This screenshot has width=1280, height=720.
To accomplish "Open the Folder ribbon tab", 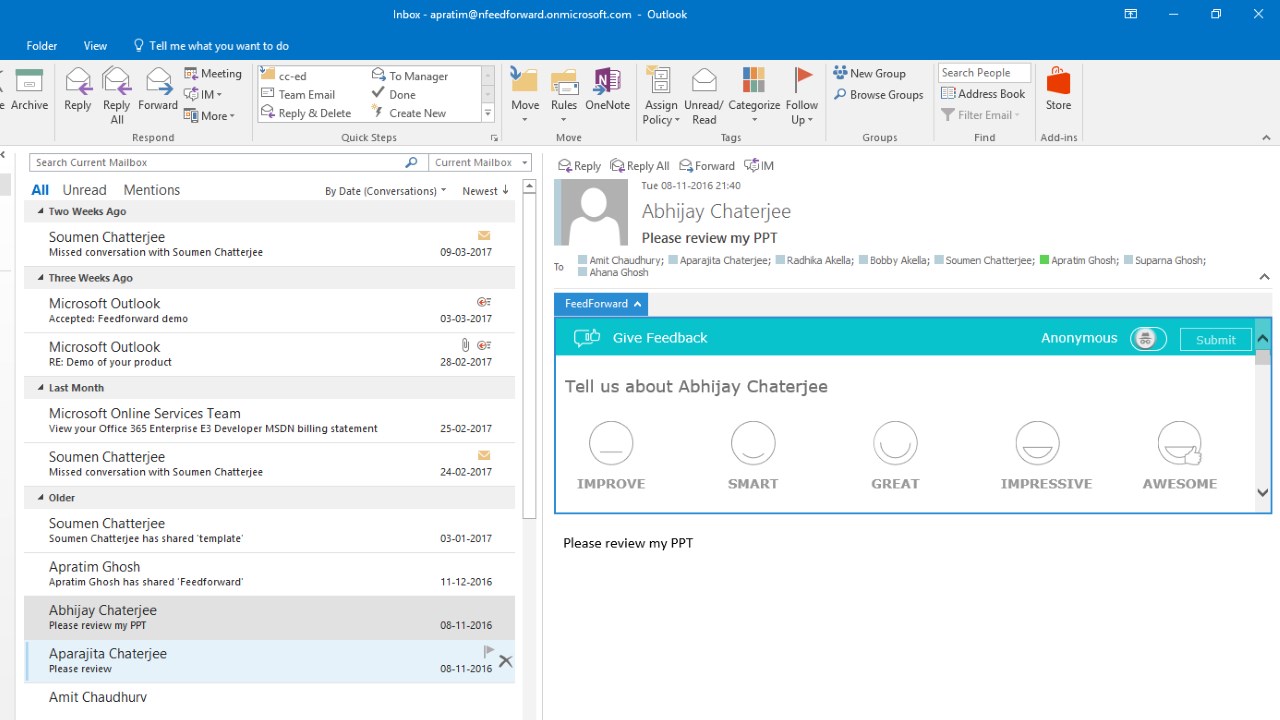I will 42,46.
